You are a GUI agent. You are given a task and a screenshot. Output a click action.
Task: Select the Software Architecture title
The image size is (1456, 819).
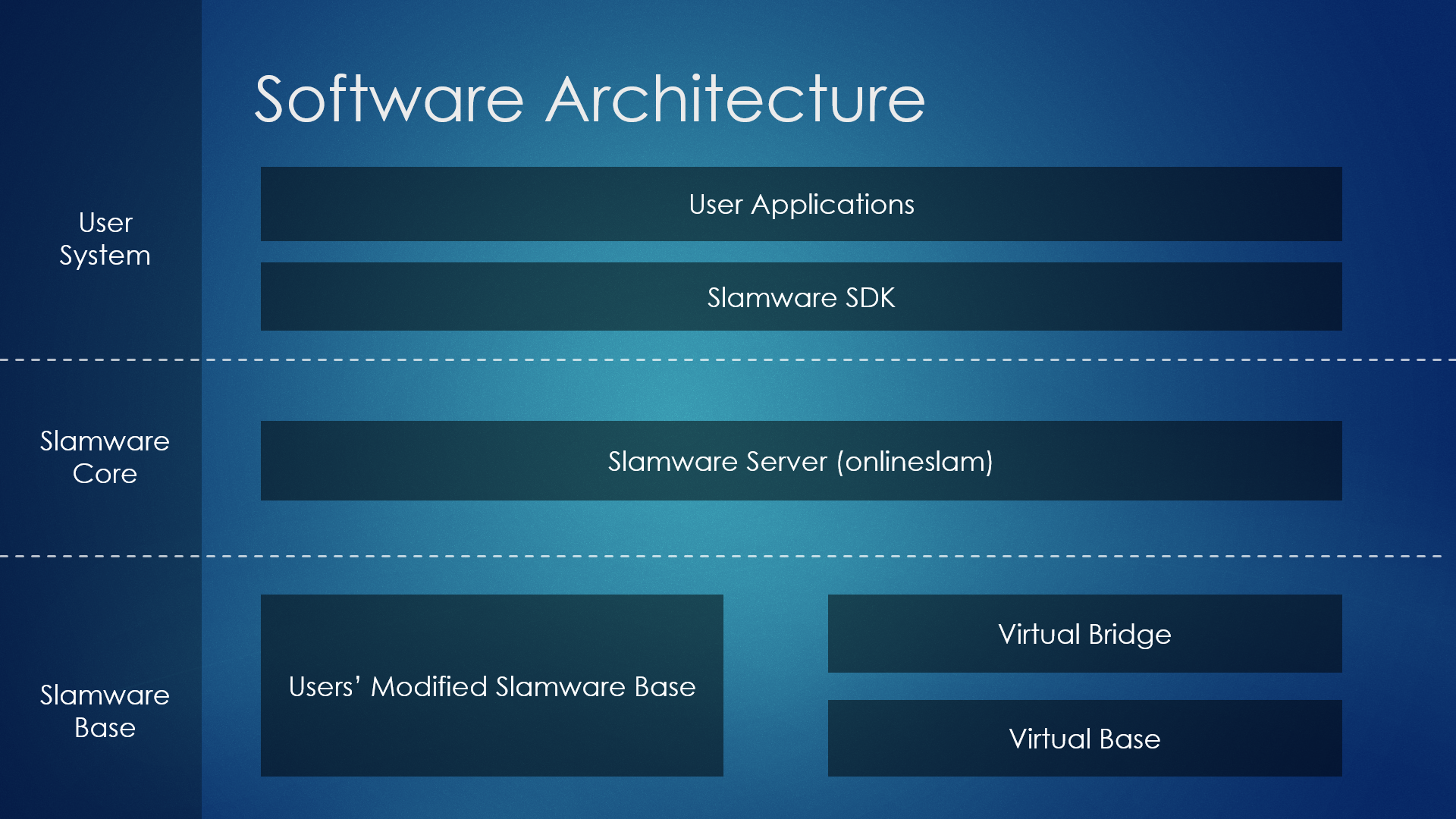pyautogui.click(x=589, y=99)
